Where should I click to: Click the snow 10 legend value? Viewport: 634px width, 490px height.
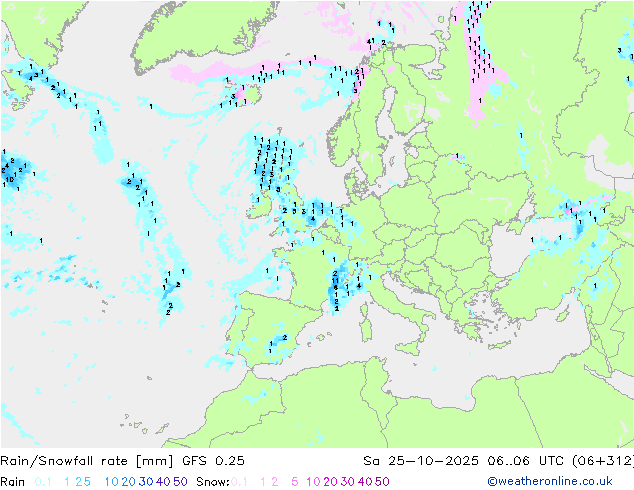coord(313,482)
